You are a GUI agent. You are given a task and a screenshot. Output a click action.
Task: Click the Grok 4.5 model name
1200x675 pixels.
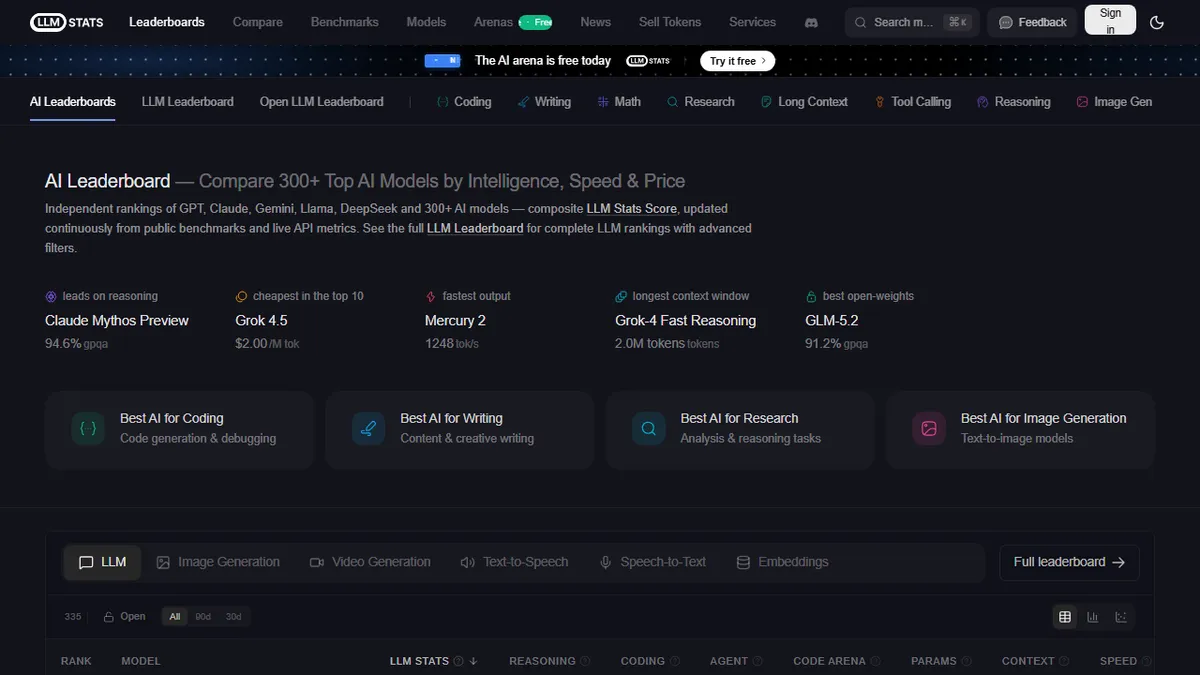point(261,321)
